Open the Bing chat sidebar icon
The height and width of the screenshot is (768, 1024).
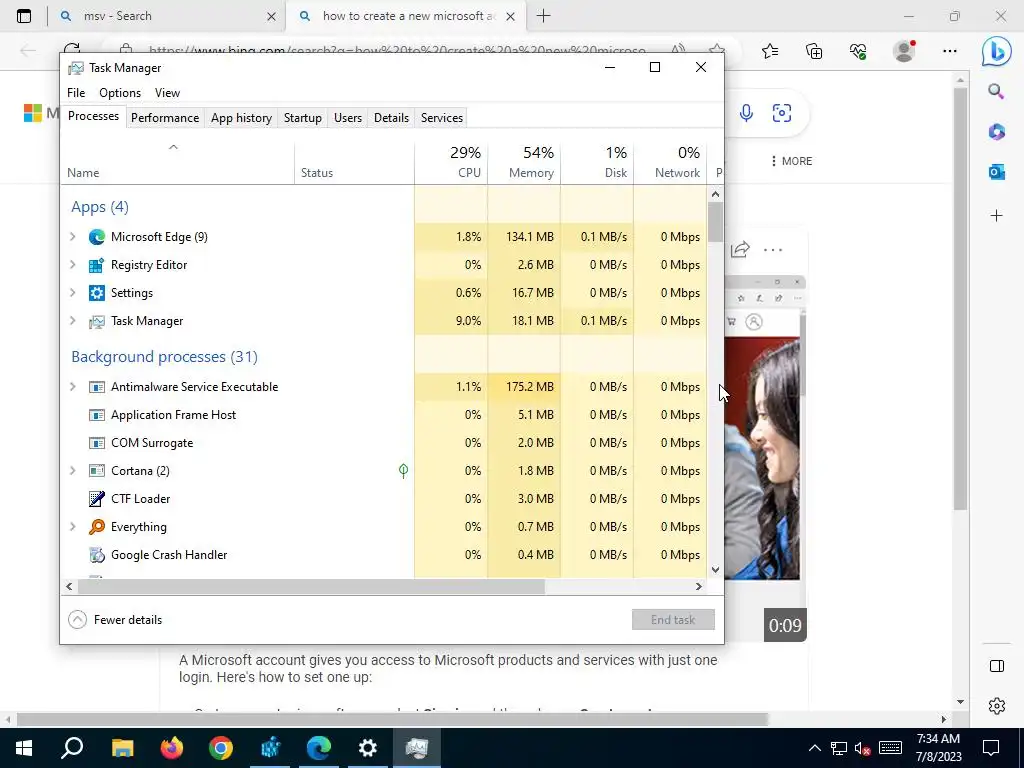coord(997,52)
